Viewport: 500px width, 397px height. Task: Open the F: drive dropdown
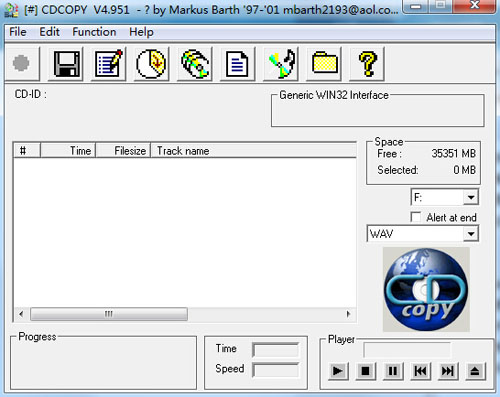coord(471,197)
